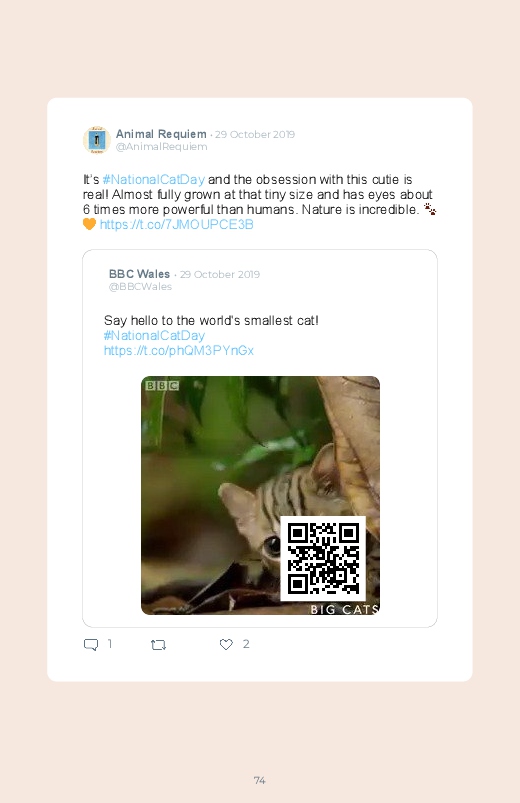Click the main tweet date 29 October 2019
The height and width of the screenshot is (803, 520).
[255, 135]
